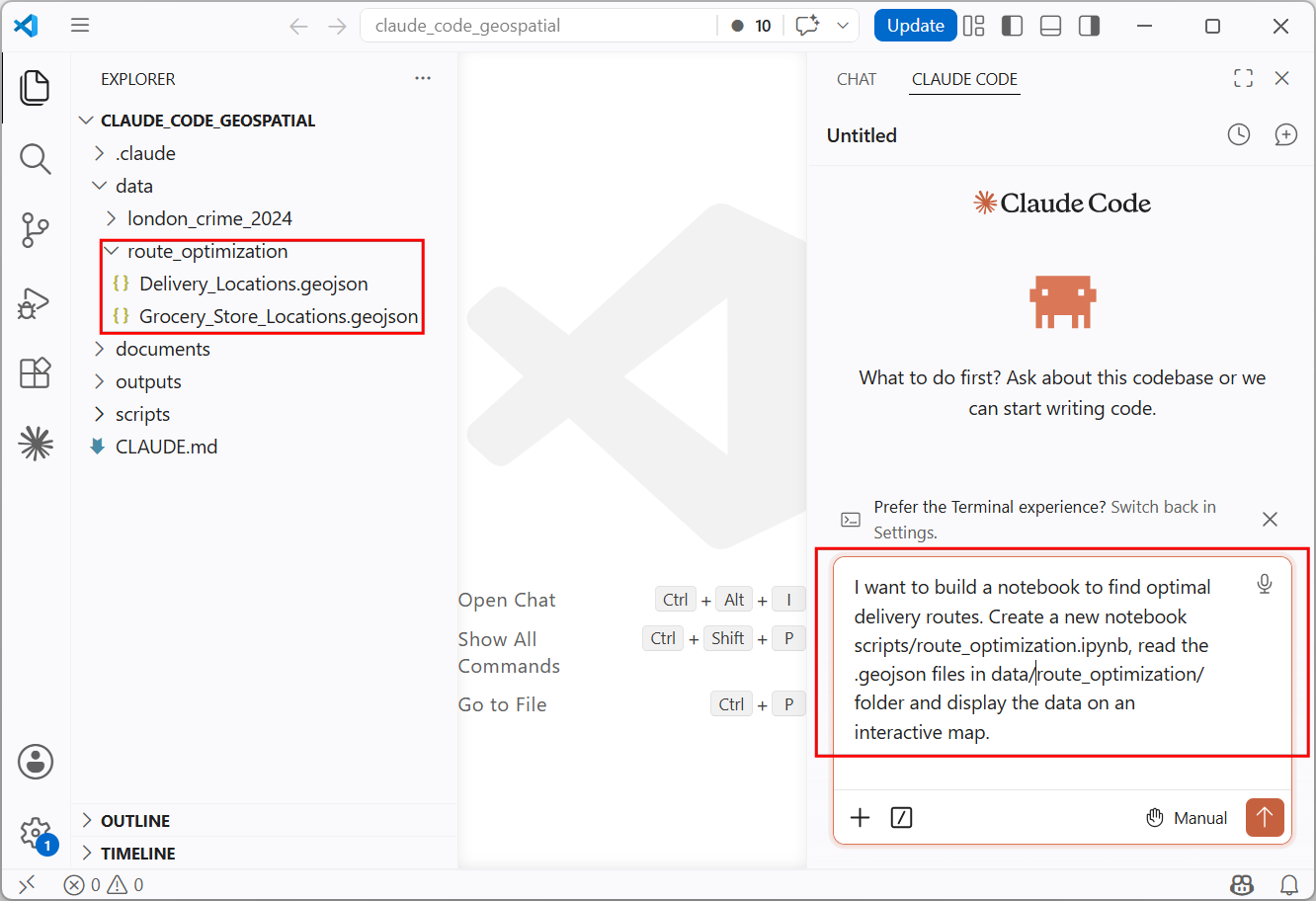Click the Untitled conversation title
The image size is (1316, 901).
862,135
